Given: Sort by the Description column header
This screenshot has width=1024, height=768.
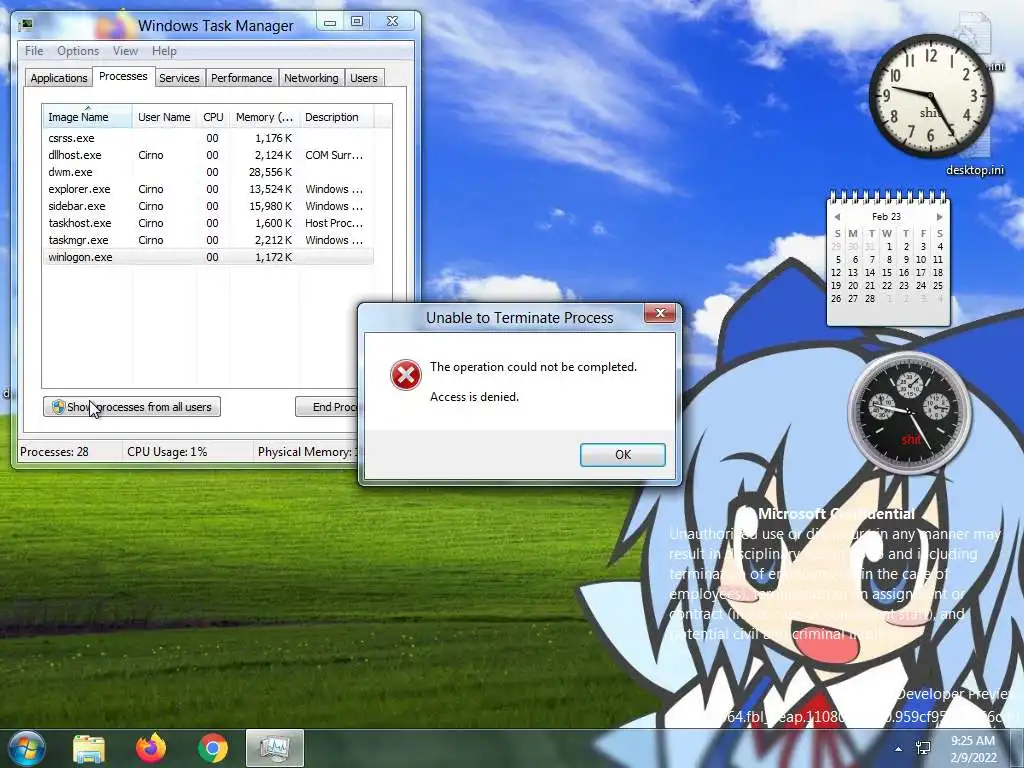Looking at the screenshot, I should [336, 117].
